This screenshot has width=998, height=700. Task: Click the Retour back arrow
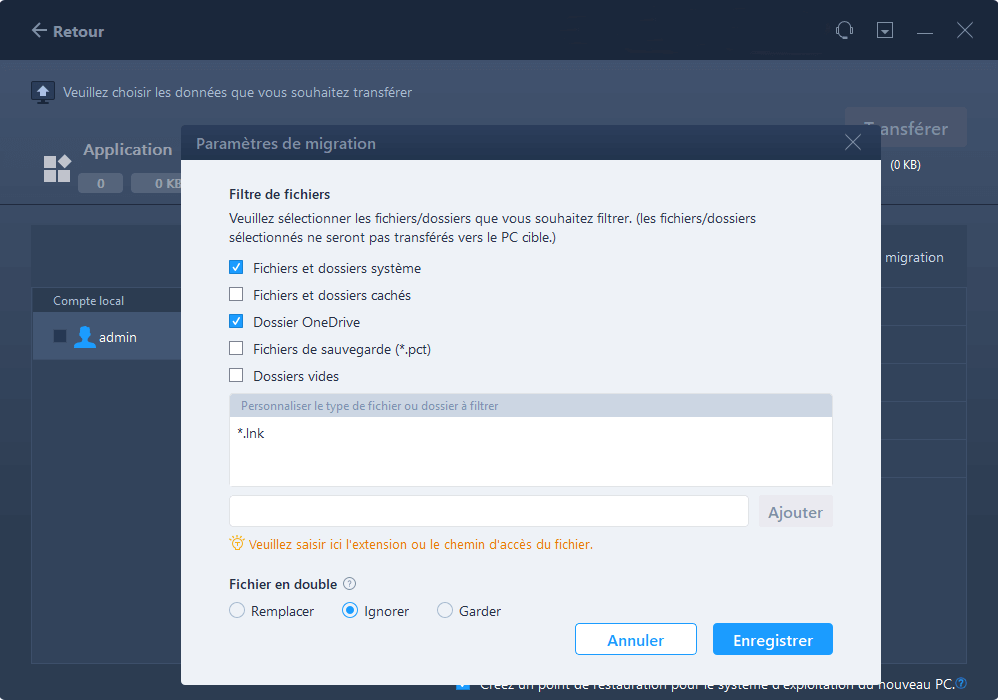(39, 31)
